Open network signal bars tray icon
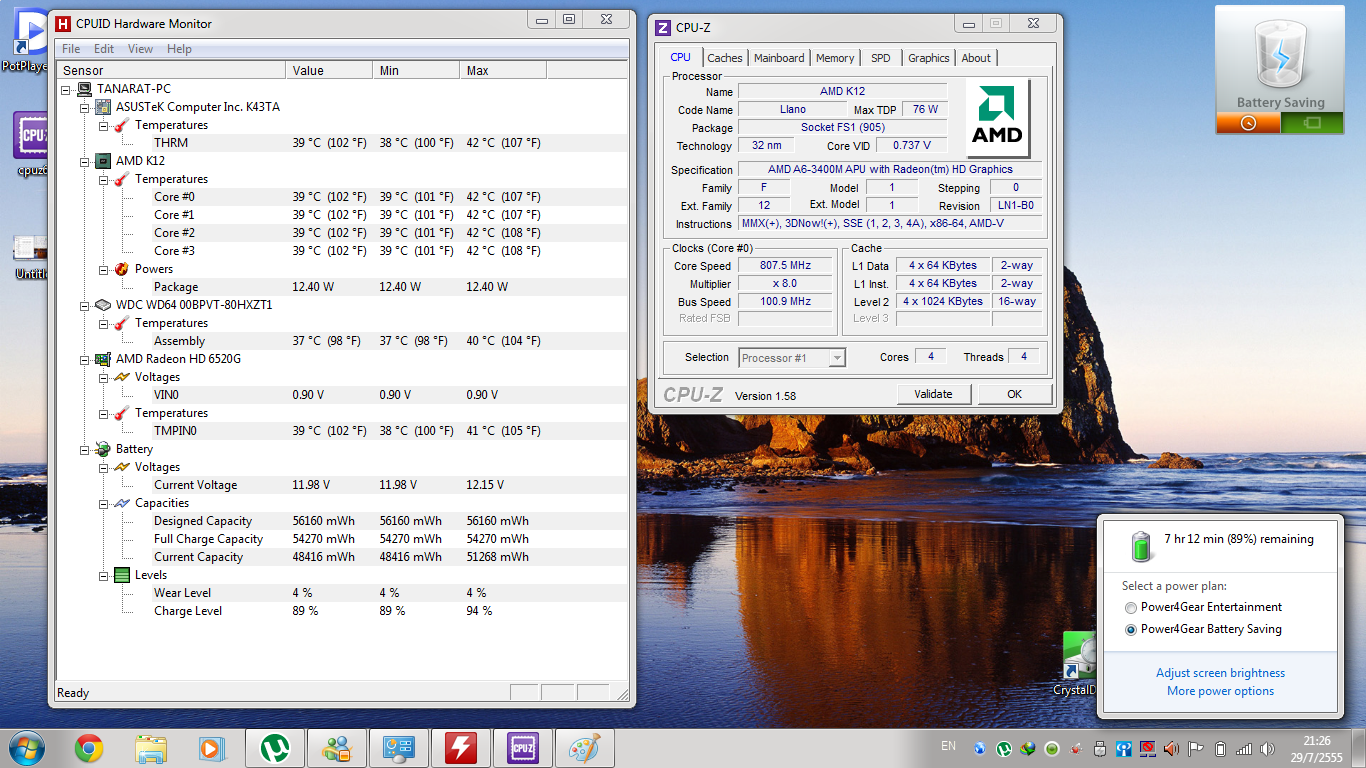The height and width of the screenshot is (768, 1366). [1244, 749]
